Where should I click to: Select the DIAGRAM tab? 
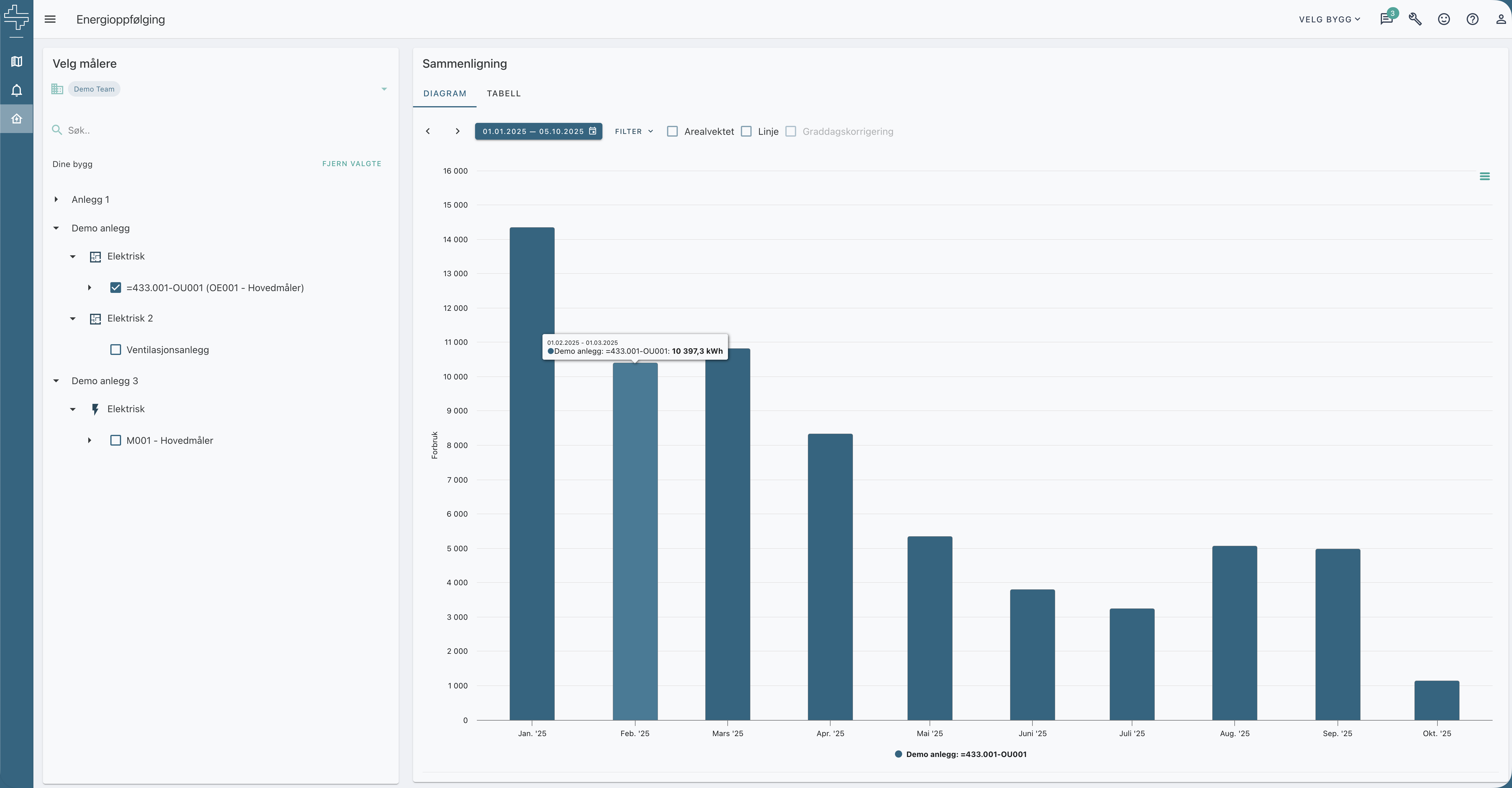(445, 93)
